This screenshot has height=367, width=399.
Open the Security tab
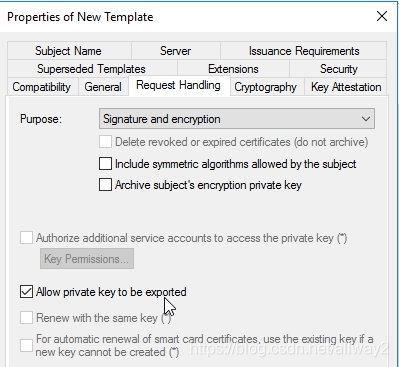338,69
